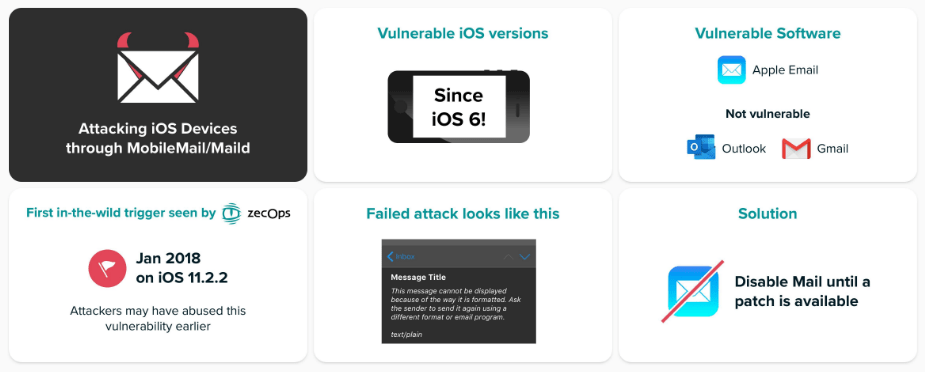
Task: Click the devil-horned envelope icon
Action: (158, 67)
